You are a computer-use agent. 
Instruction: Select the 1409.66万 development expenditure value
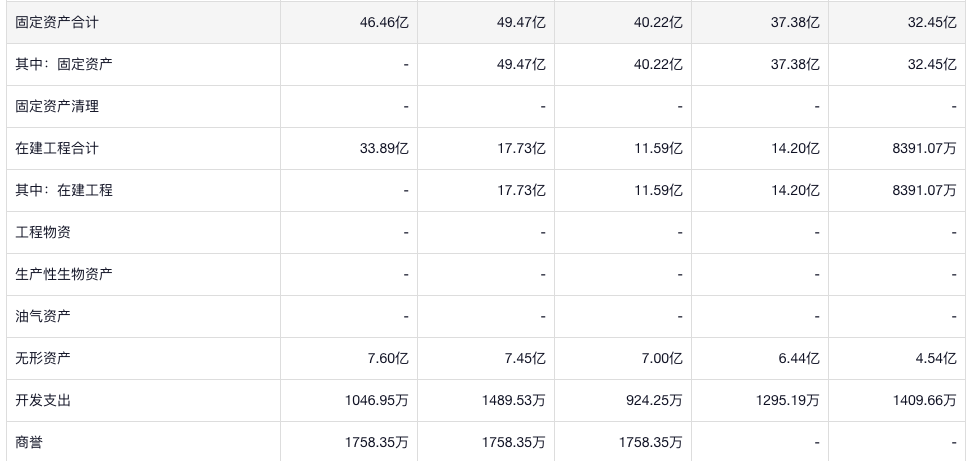pos(925,400)
